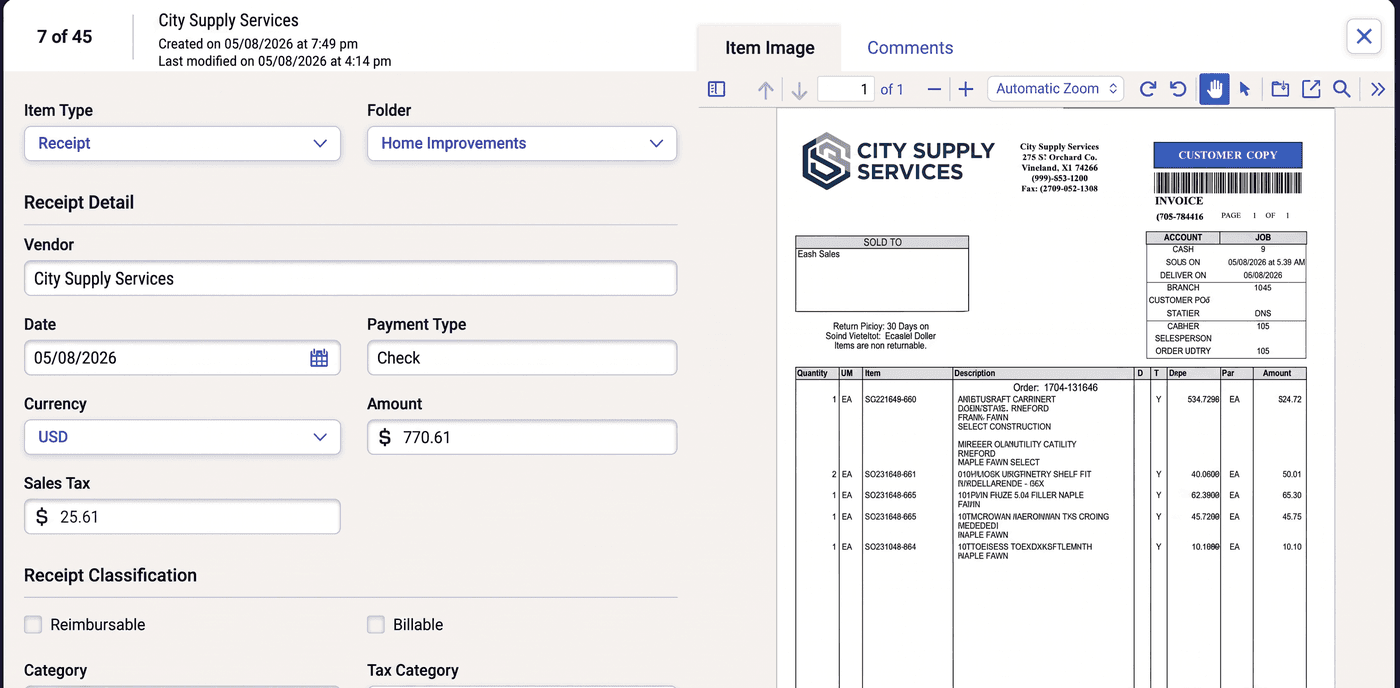Viewport: 1400px width, 688px height.
Task: Rotate document clockwise
Action: pos(1148,89)
